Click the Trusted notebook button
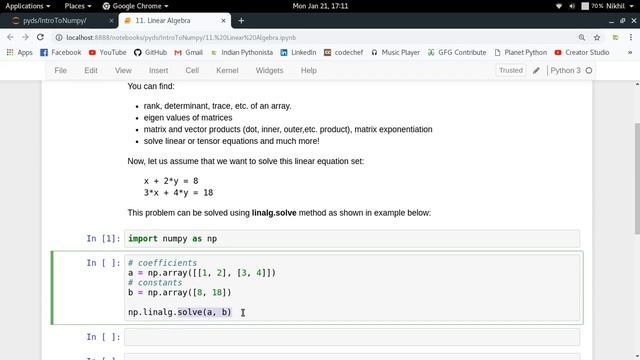Screen dimensions: 640x360 click(x=511, y=70)
